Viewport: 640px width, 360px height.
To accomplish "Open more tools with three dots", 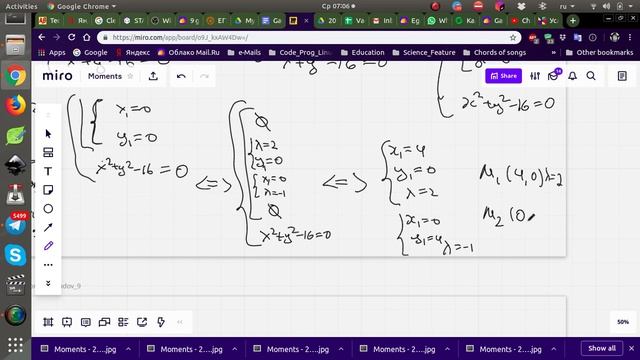I will tap(48, 265).
